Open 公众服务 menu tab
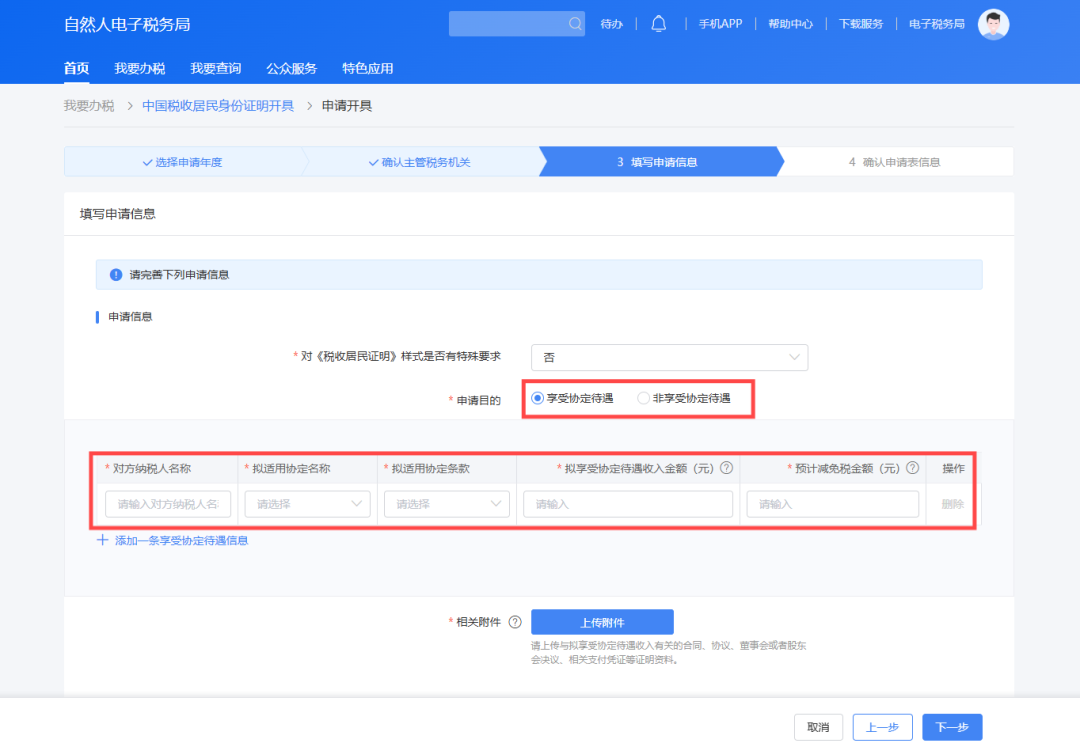The height and width of the screenshot is (747, 1080). [291, 69]
